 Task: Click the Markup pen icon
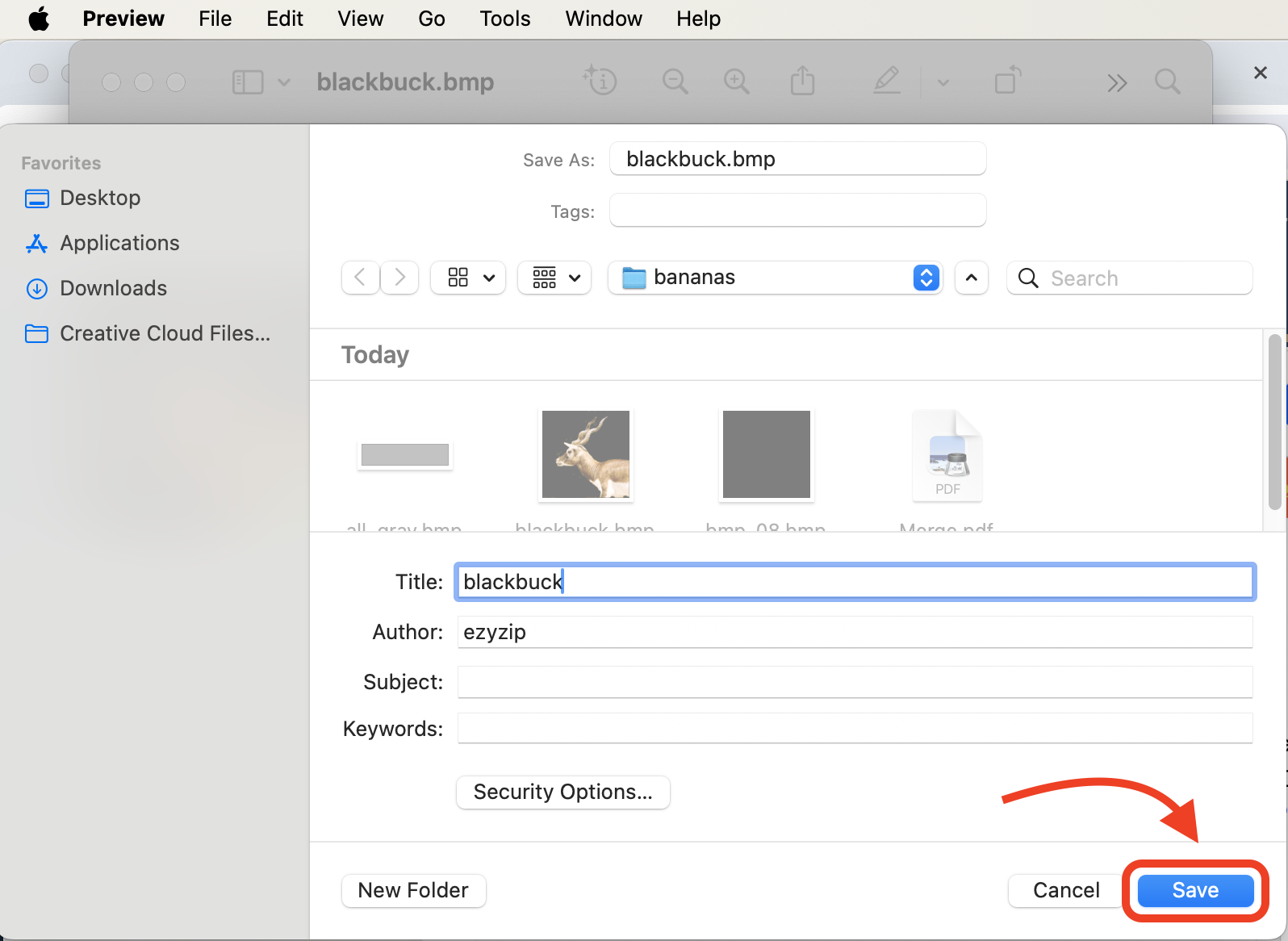887,81
